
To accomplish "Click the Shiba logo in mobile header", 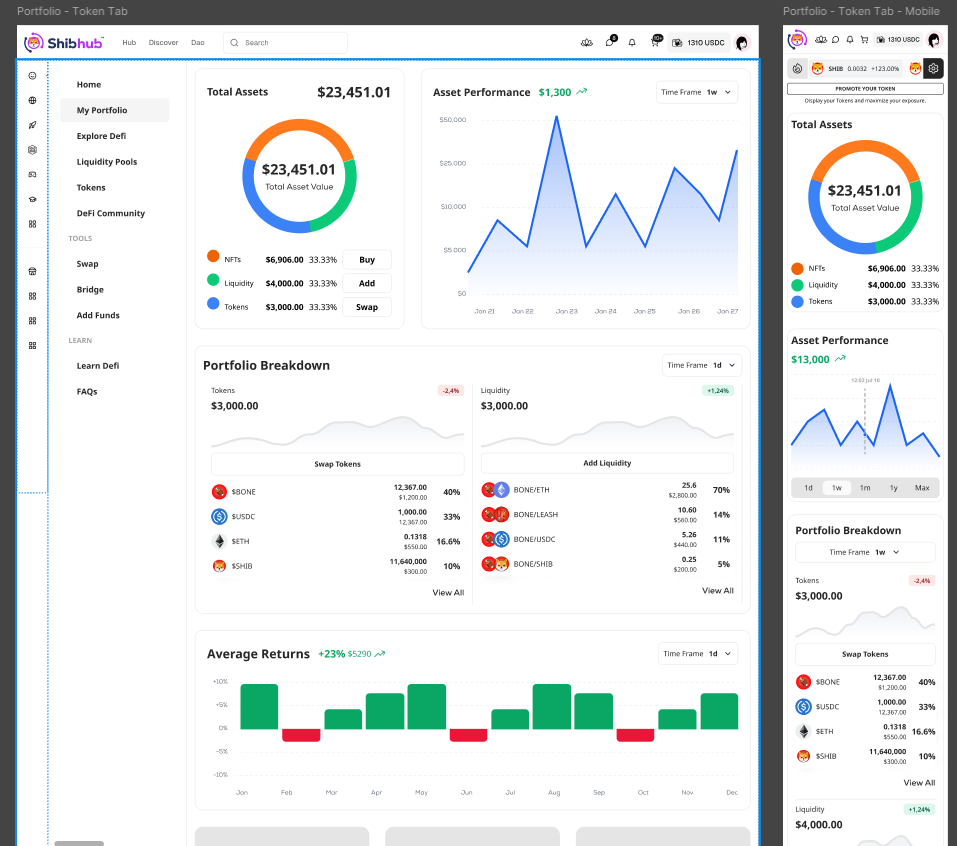I will click(x=797, y=40).
